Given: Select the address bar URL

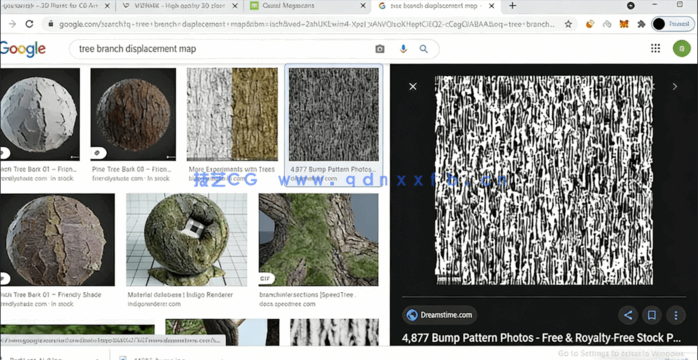Looking at the screenshot, I should coord(307,24).
